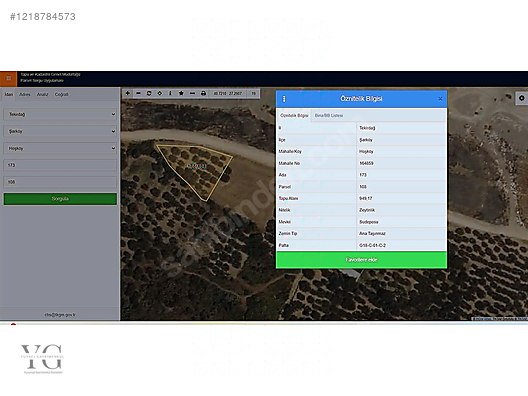Click the green Sorgula button
This screenshot has width=528, height=396.
60,199
